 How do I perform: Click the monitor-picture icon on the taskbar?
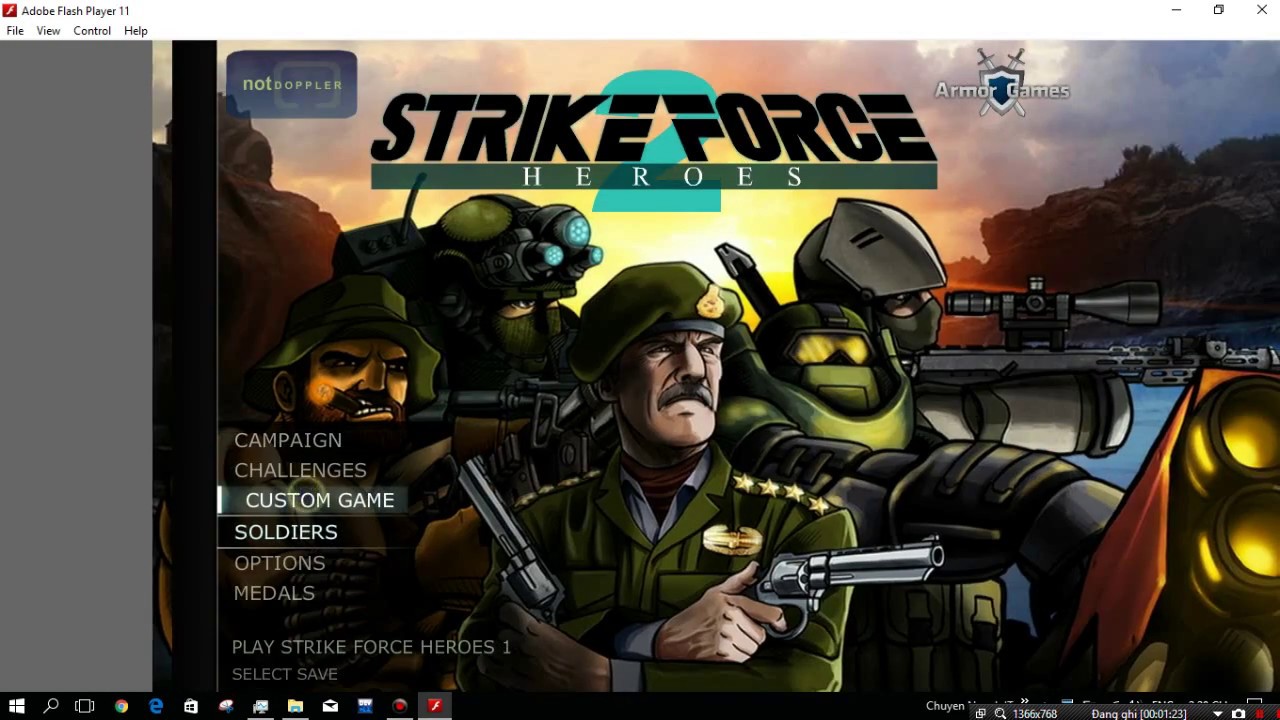tap(261, 706)
